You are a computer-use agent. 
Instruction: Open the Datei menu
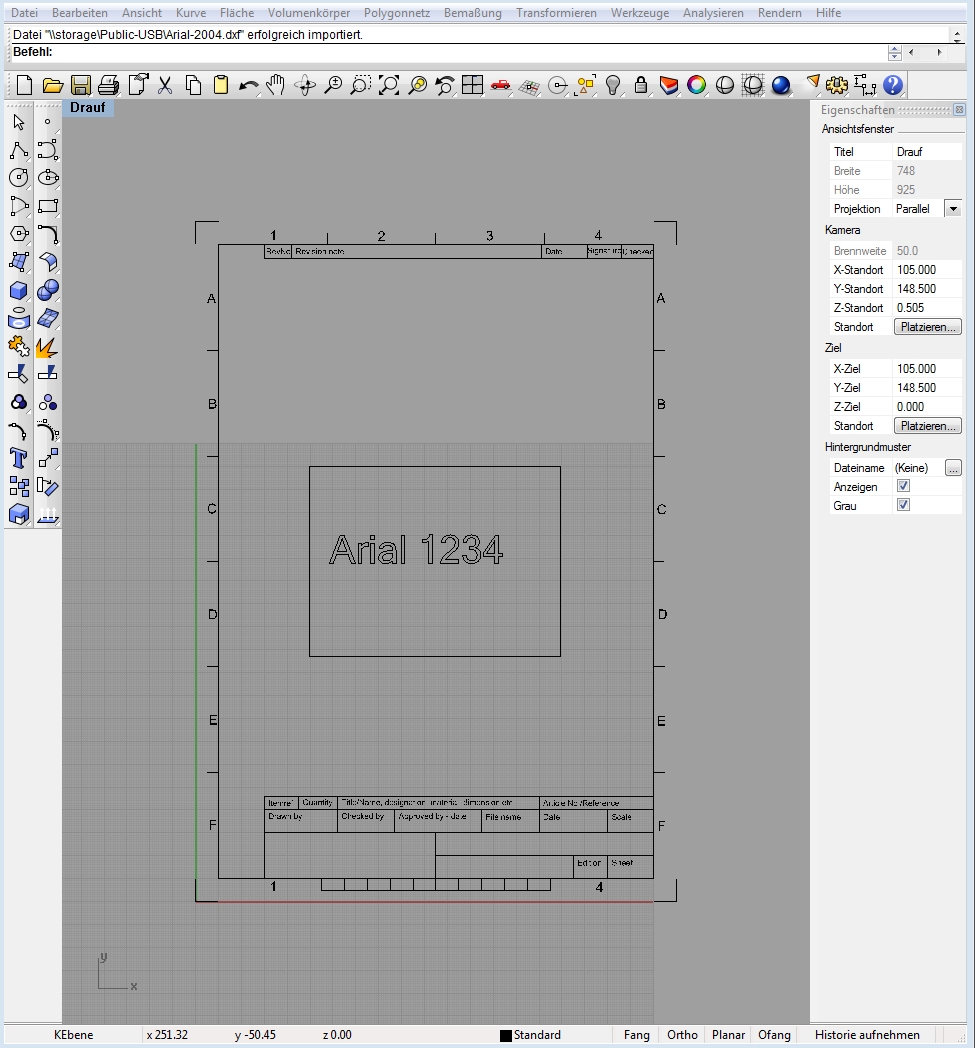[x=25, y=13]
